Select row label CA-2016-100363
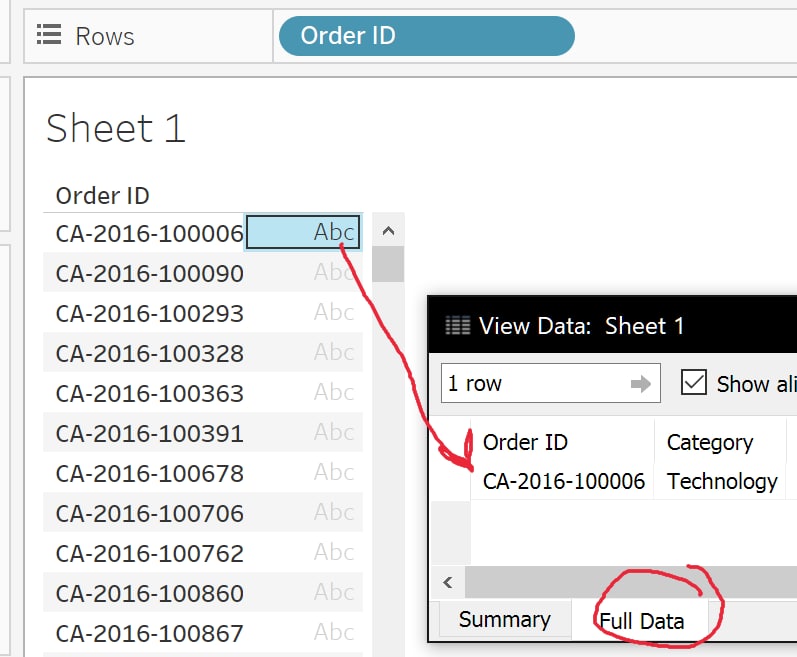Screen dimensions: 797x657 click(149, 394)
